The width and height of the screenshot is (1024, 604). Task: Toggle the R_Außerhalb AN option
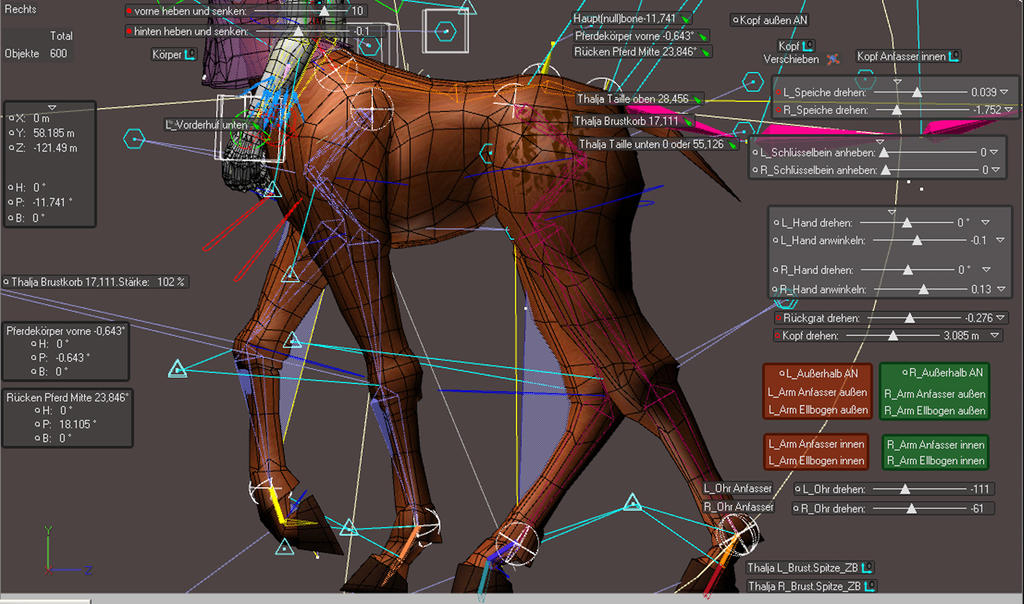pyautogui.click(x=905, y=373)
